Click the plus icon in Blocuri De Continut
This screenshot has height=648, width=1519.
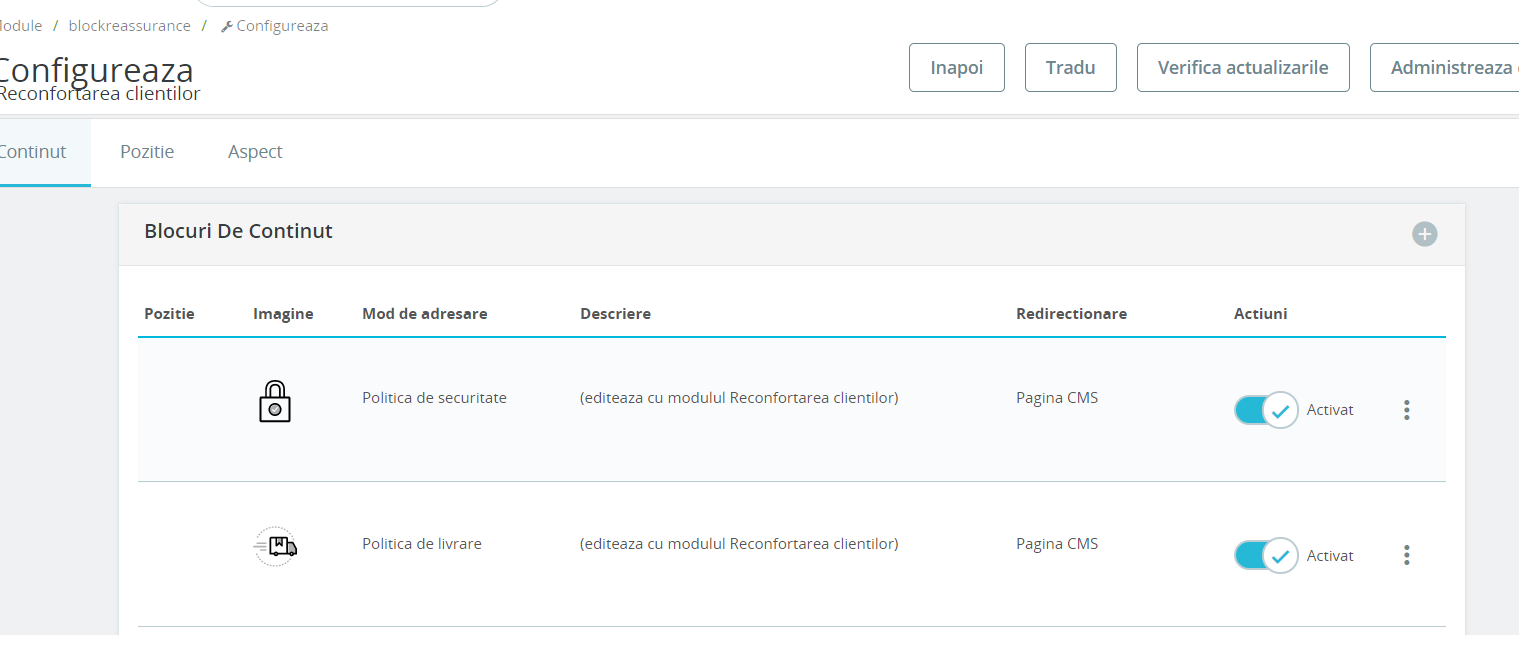point(1424,234)
